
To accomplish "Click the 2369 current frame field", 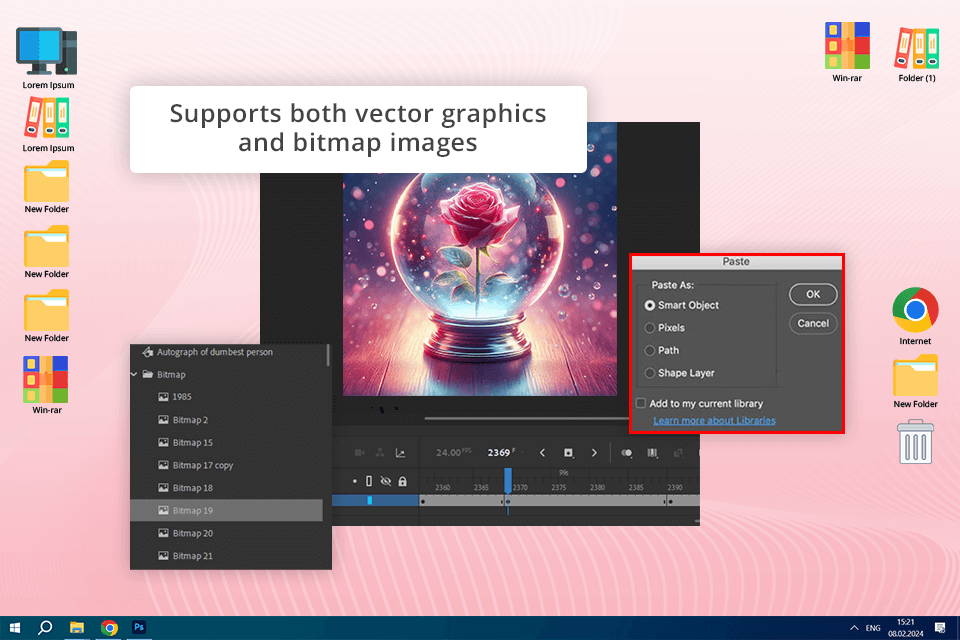I will tap(498, 453).
